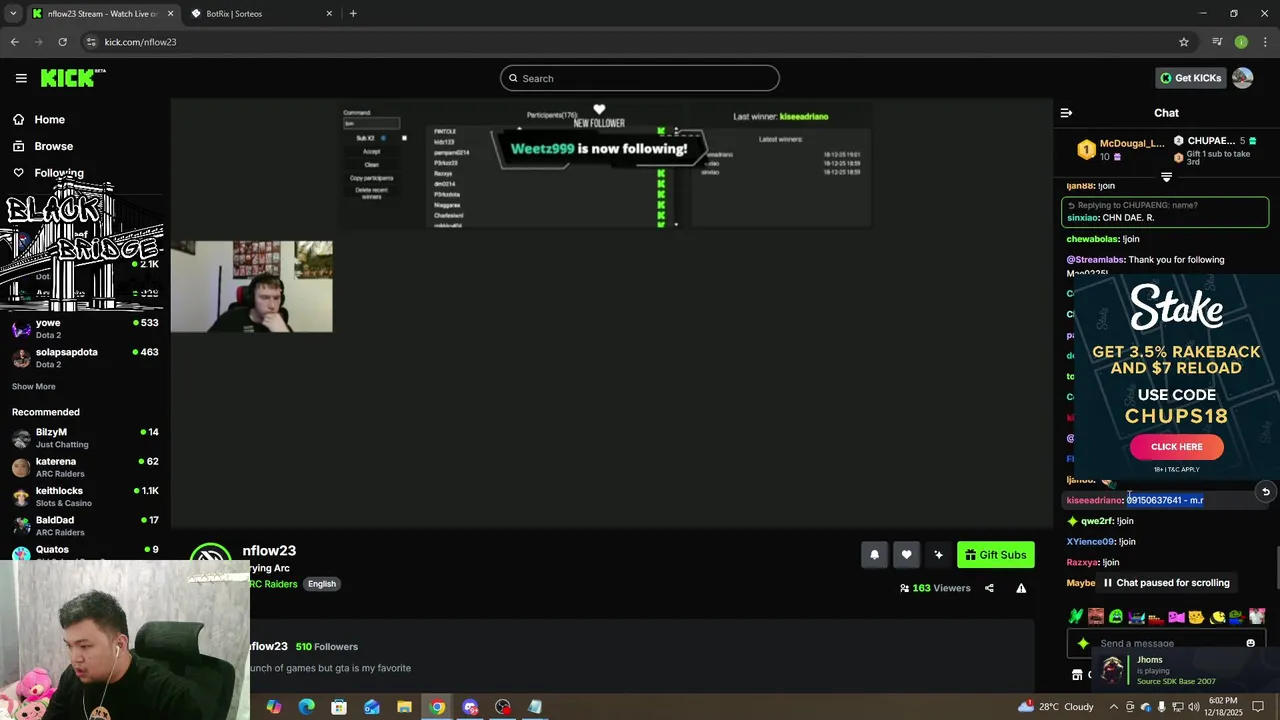
Task: Click the kiseeadriano username in chat
Action: coord(1094,500)
